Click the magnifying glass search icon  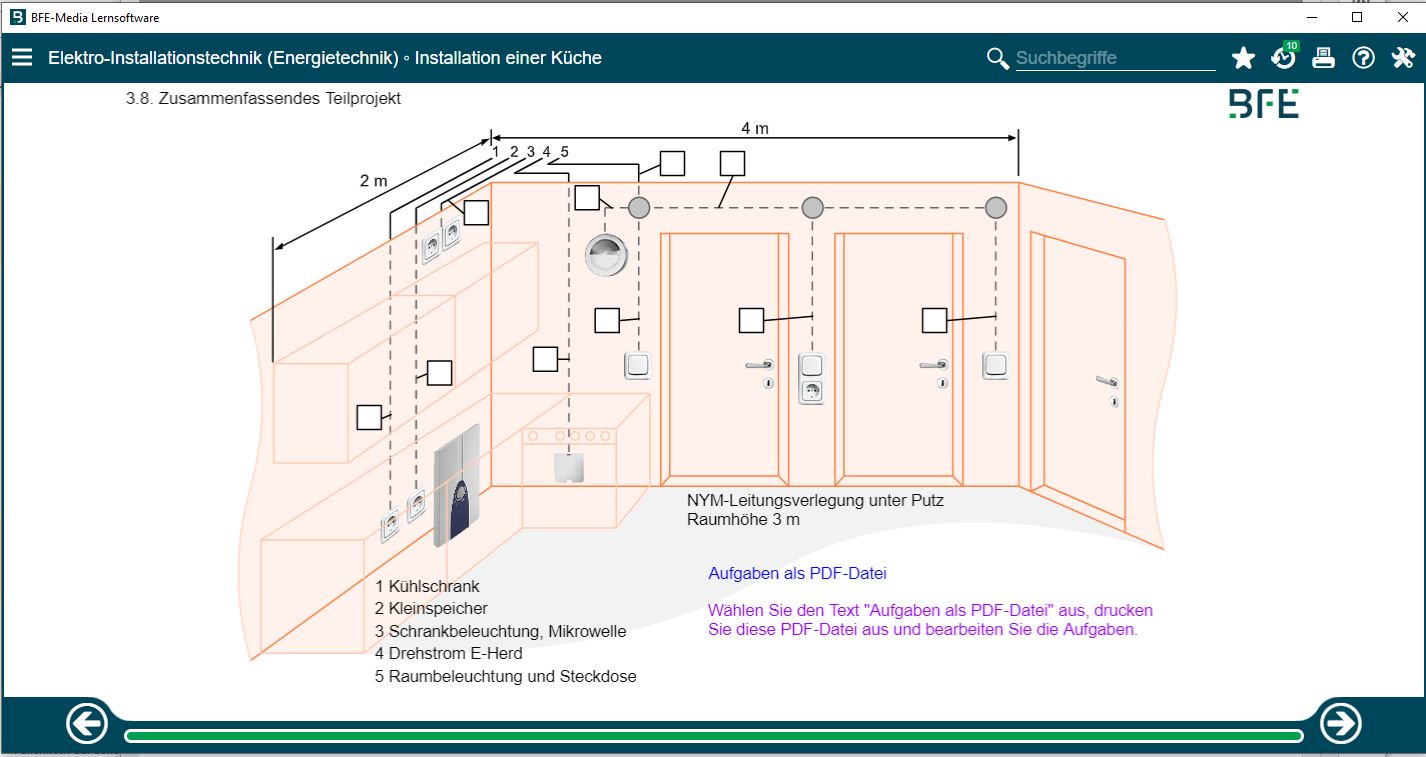[x=997, y=58]
